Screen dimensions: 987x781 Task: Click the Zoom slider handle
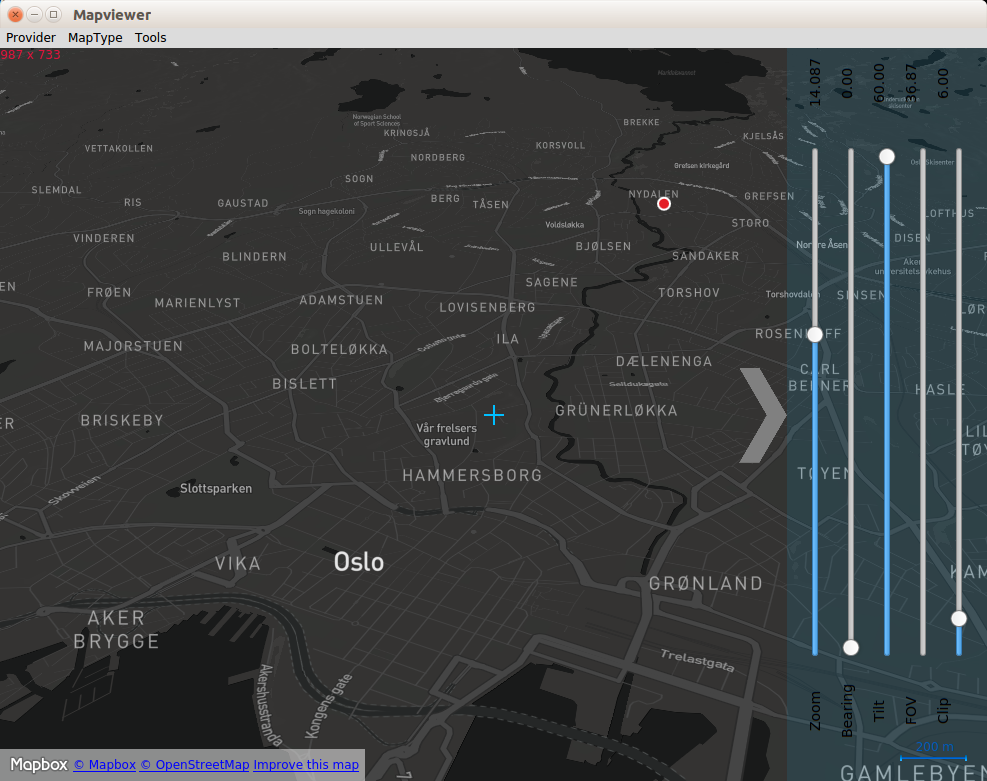815,334
